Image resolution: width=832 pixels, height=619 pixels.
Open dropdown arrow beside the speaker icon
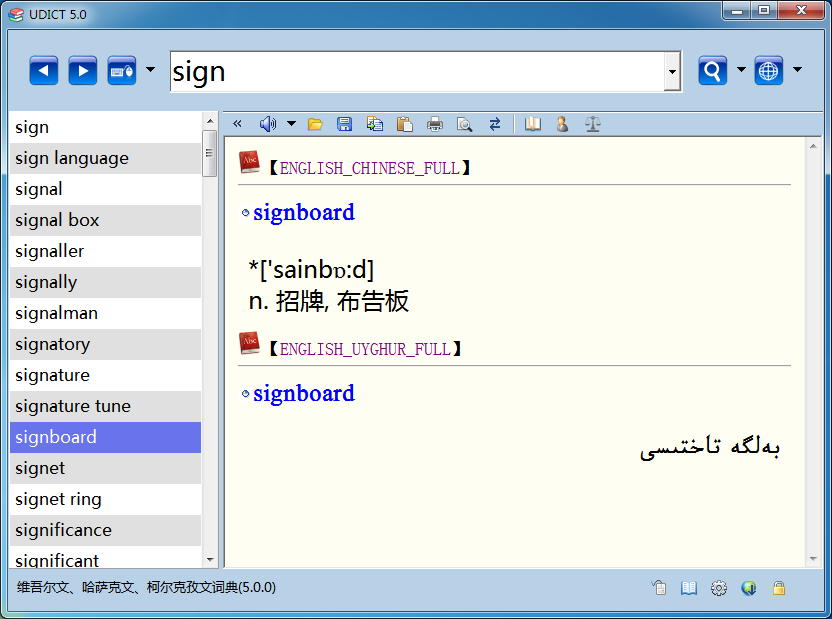tap(291, 124)
